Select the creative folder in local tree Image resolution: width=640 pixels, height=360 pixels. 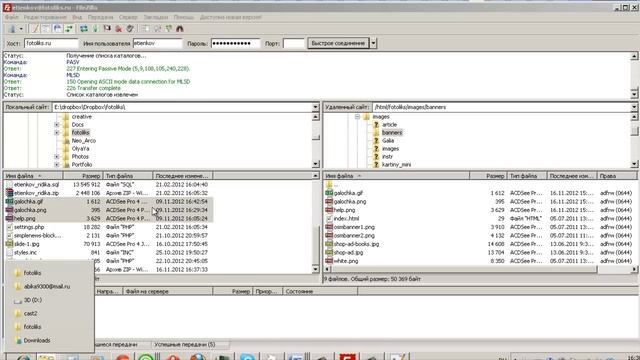pos(82,117)
